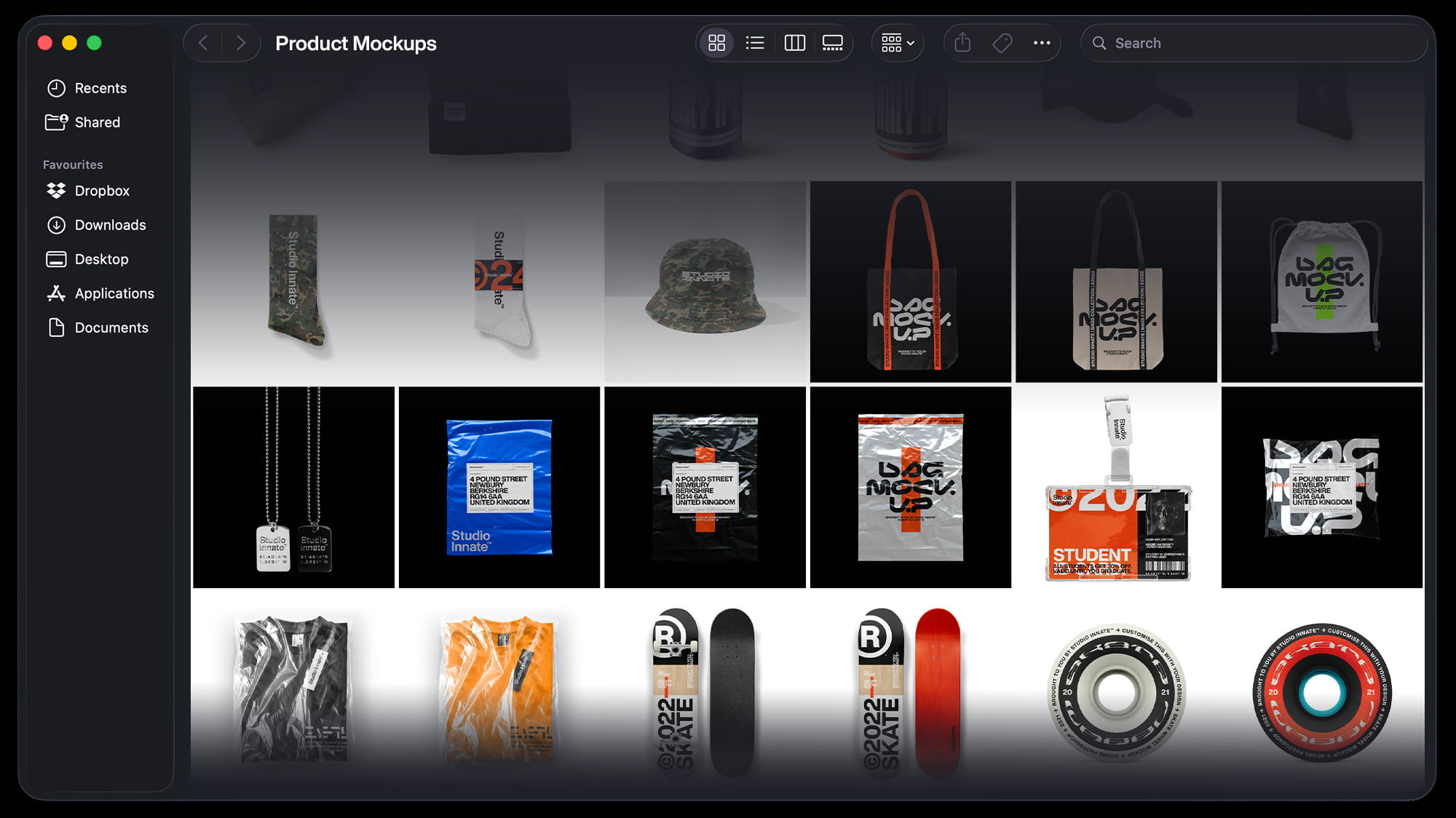
Task: Click the Share icon
Action: pos(962,43)
